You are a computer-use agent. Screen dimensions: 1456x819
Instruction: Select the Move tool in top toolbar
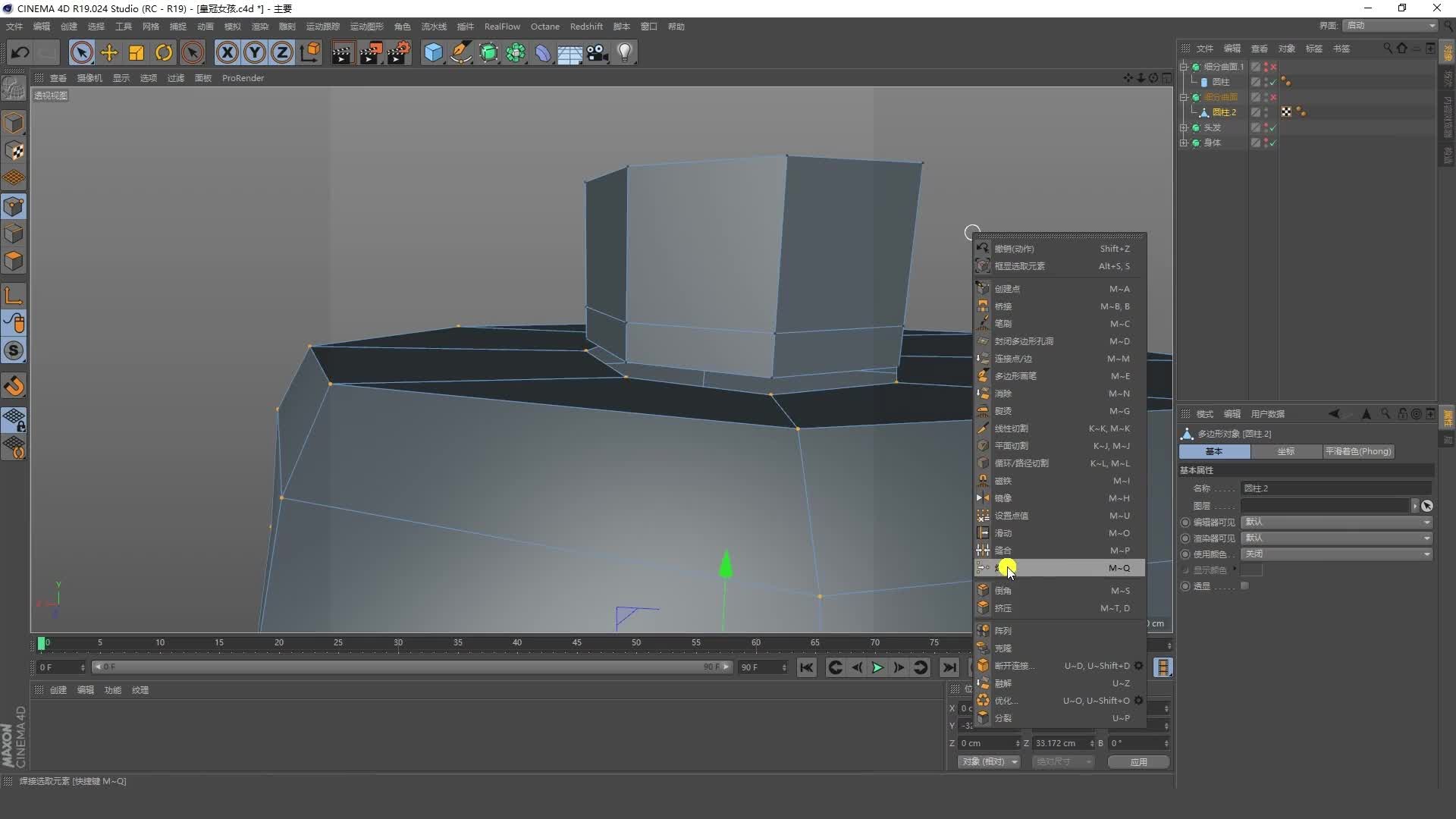point(109,52)
